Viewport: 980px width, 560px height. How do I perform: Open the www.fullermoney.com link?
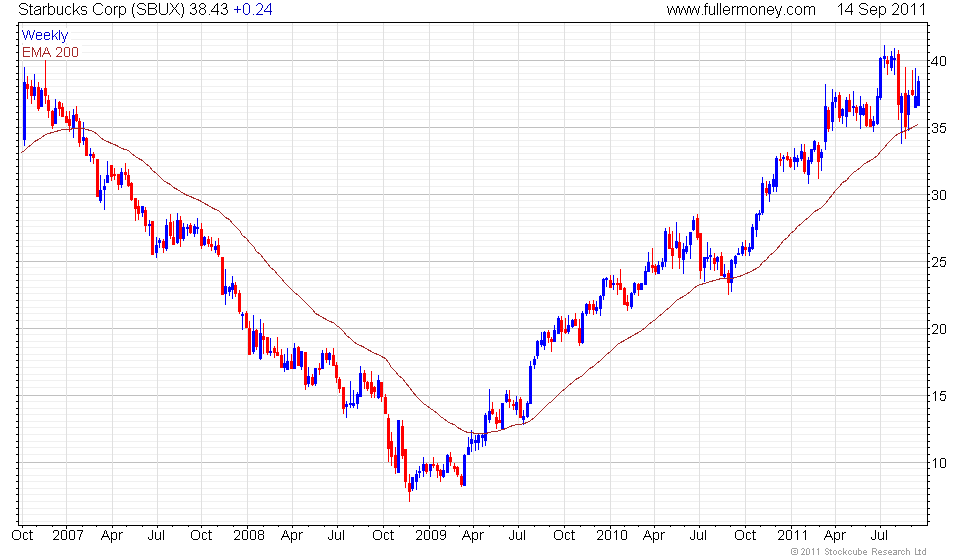741,10
